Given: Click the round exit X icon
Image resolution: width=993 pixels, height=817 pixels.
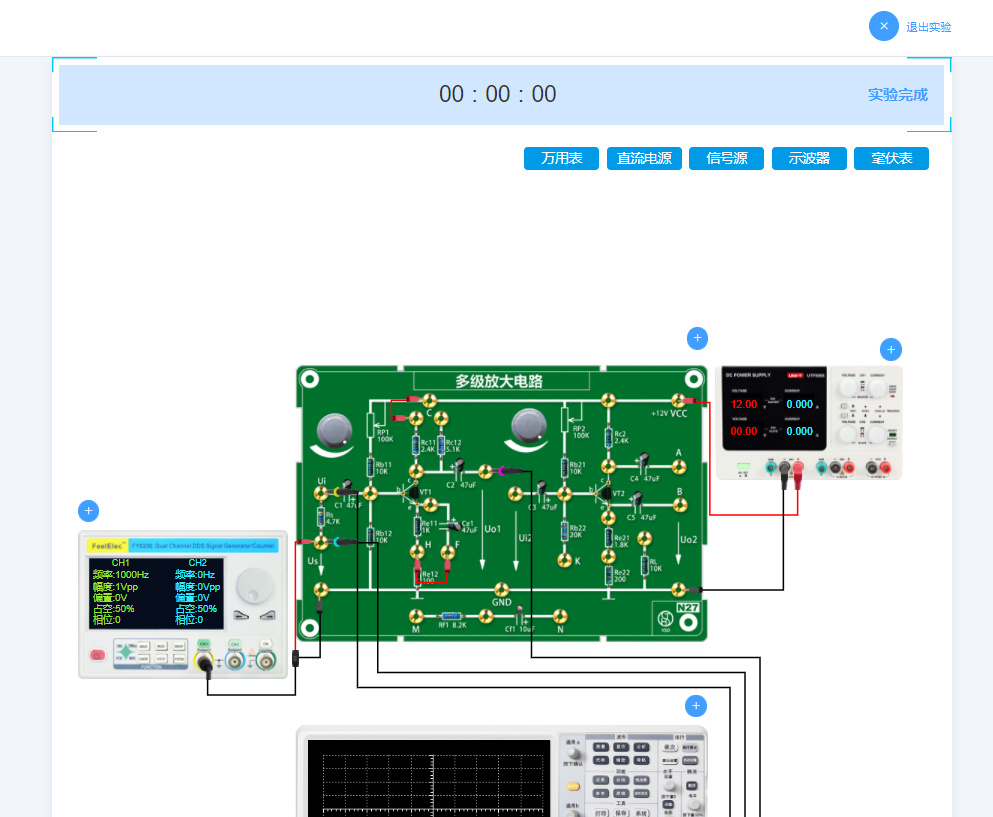Looking at the screenshot, I should pyautogui.click(x=884, y=26).
